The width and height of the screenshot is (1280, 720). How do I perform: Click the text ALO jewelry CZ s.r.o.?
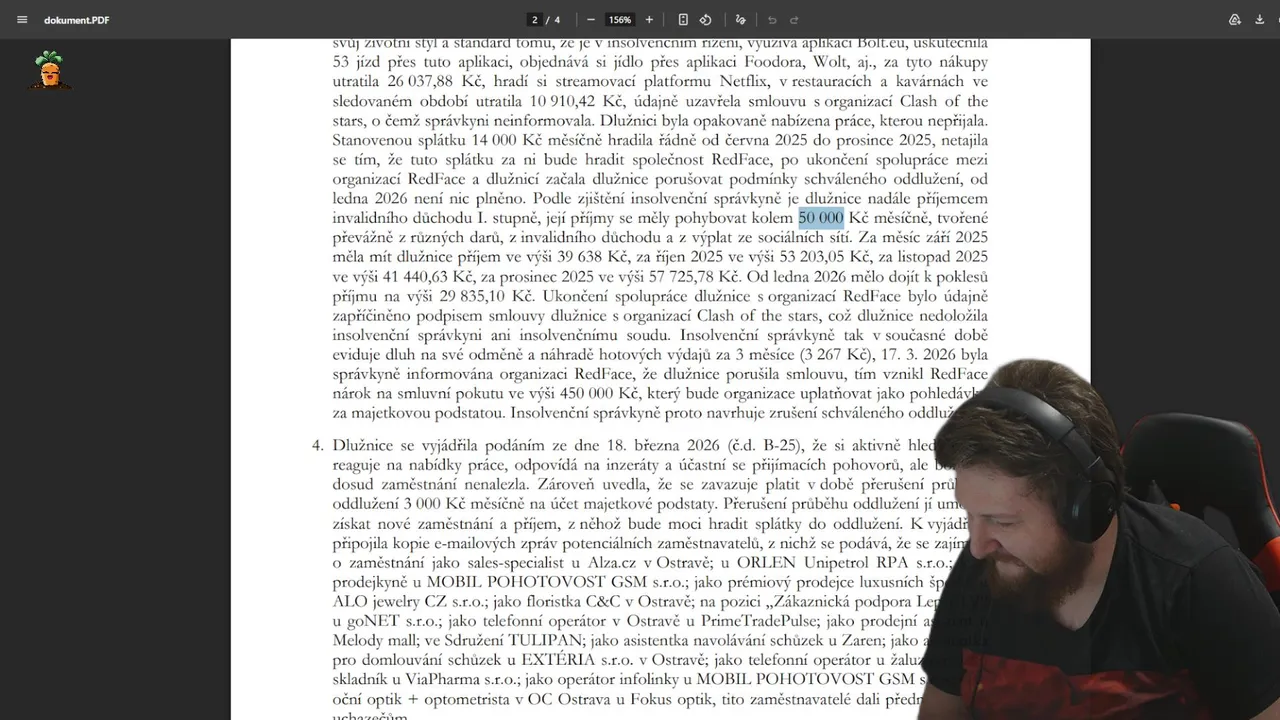[x=410, y=601]
